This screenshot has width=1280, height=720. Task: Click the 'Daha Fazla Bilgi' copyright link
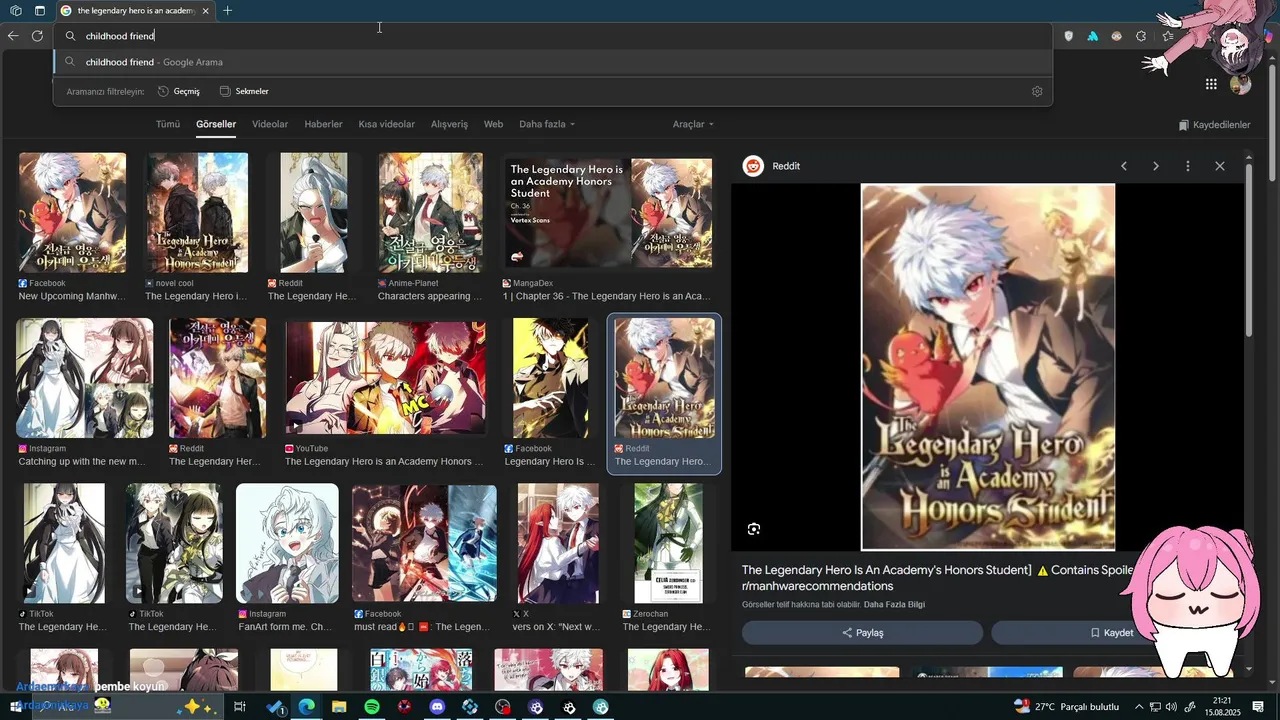pyautogui.click(x=894, y=604)
